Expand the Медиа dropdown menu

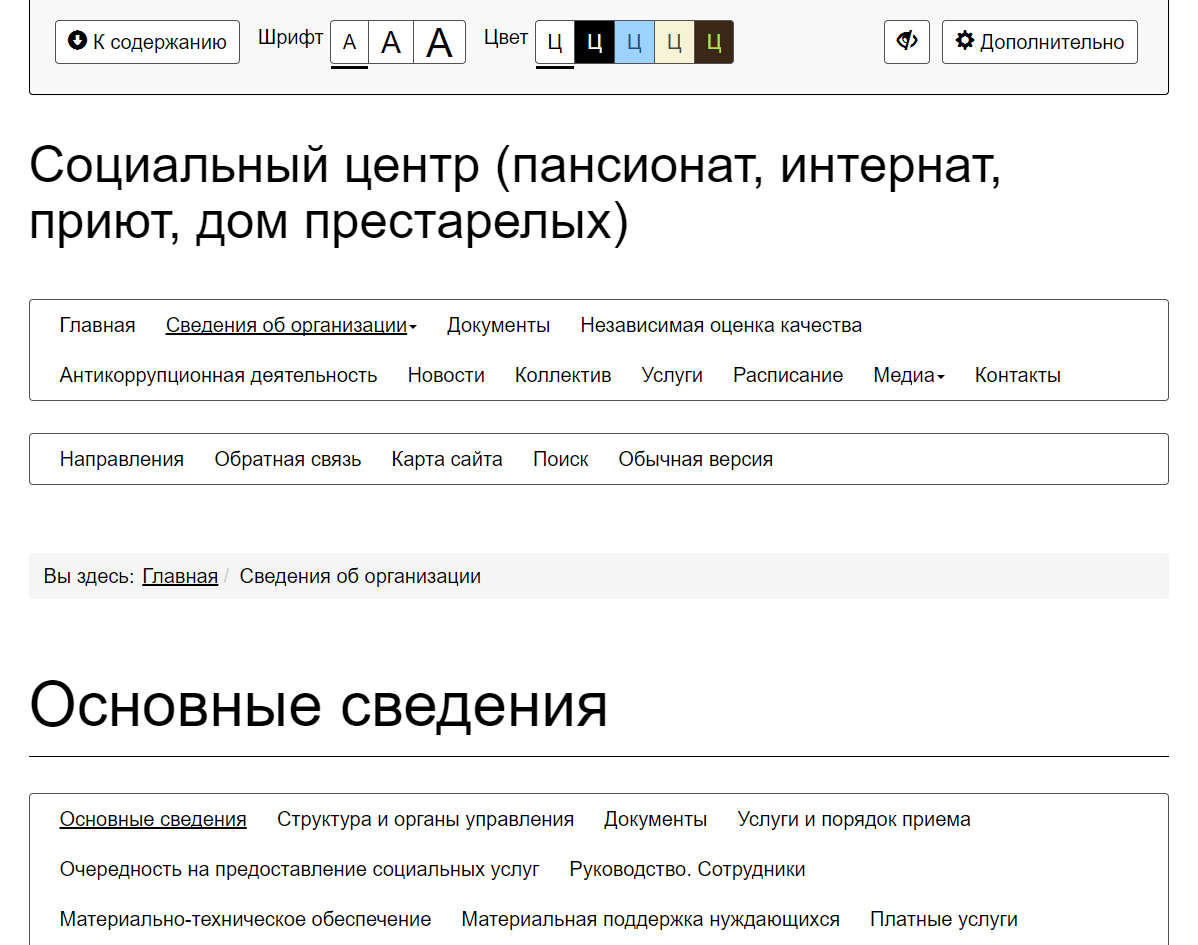(908, 375)
